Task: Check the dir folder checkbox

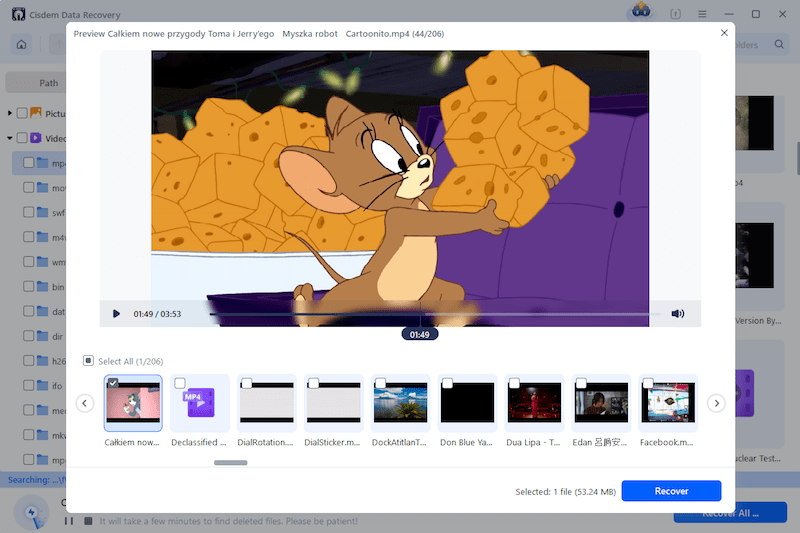Action: coord(29,336)
